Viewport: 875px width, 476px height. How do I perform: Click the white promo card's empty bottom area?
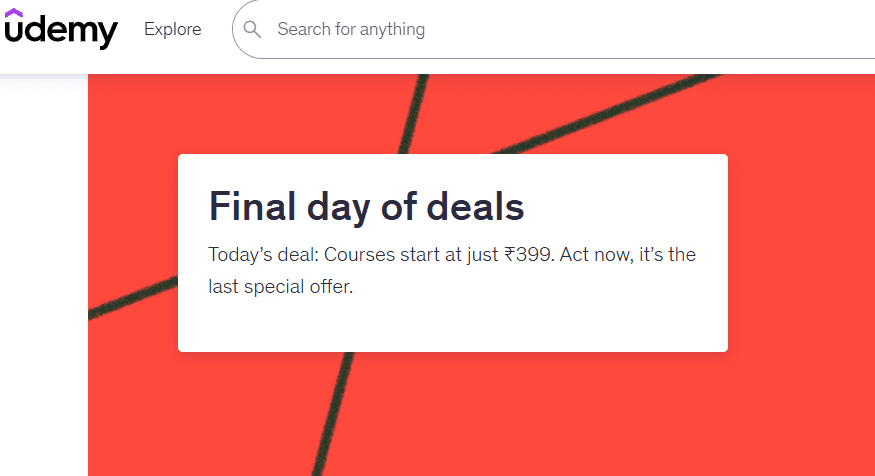(452, 326)
